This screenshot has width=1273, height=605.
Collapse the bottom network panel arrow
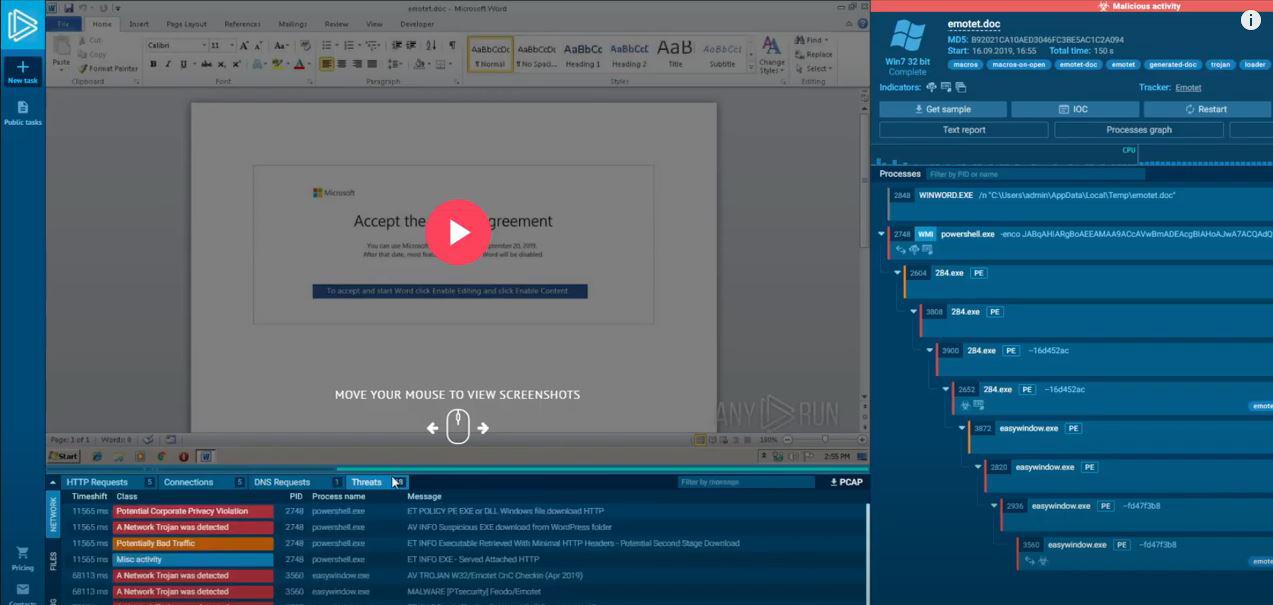click(x=53, y=482)
